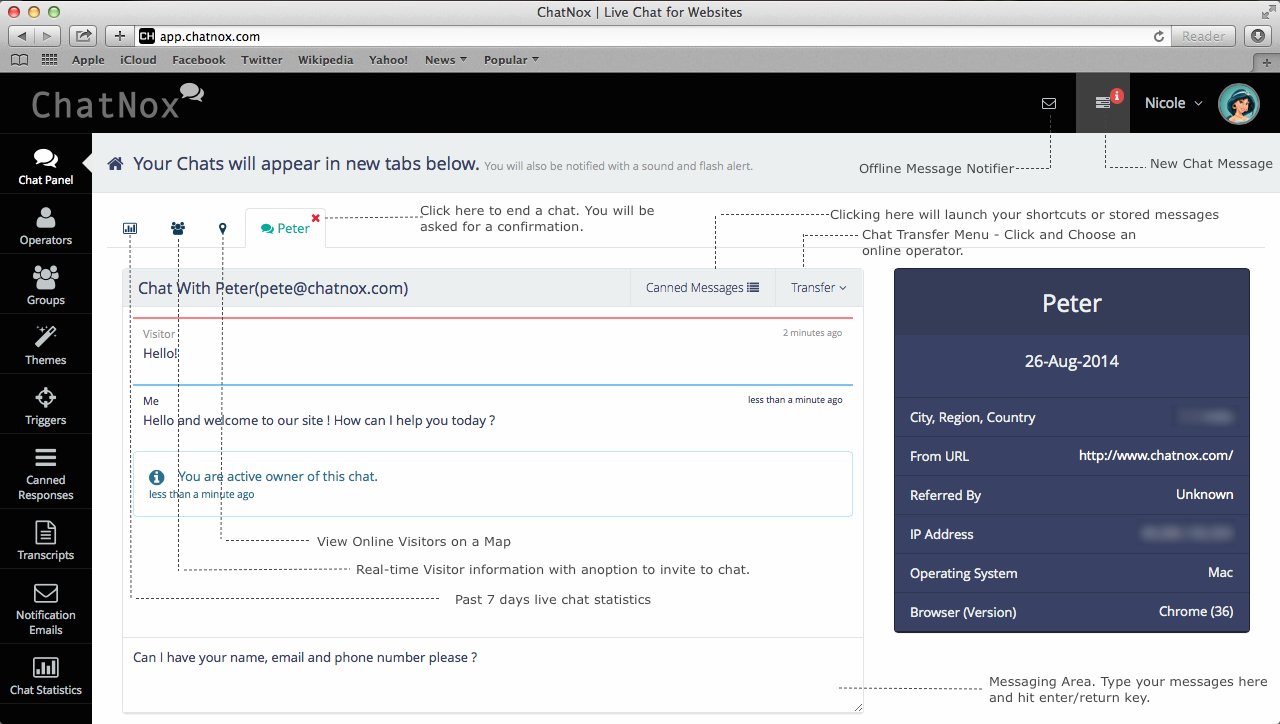Open the Triggers sidebar section
The width and height of the screenshot is (1280, 724).
click(45, 405)
